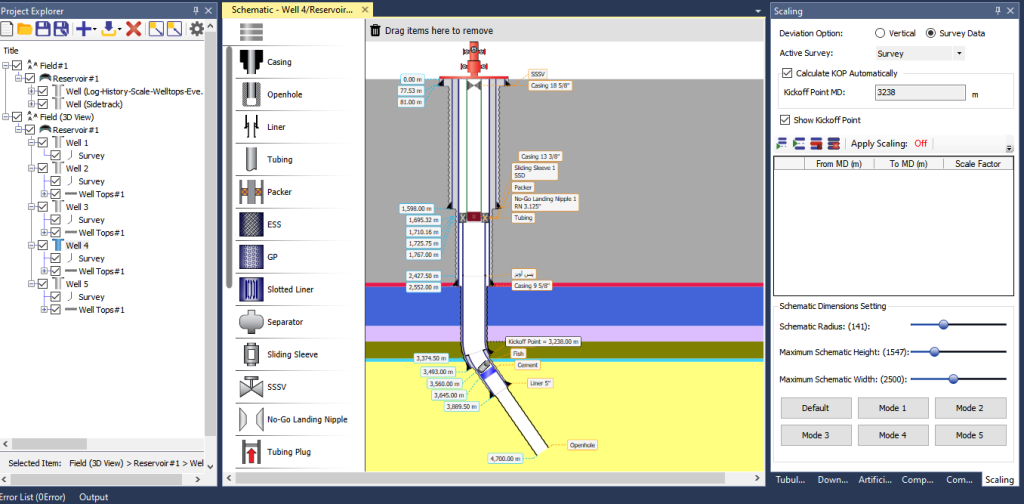Screen dimensions: 1024x504
Task: Select the Packer component icon
Action: (251, 191)
